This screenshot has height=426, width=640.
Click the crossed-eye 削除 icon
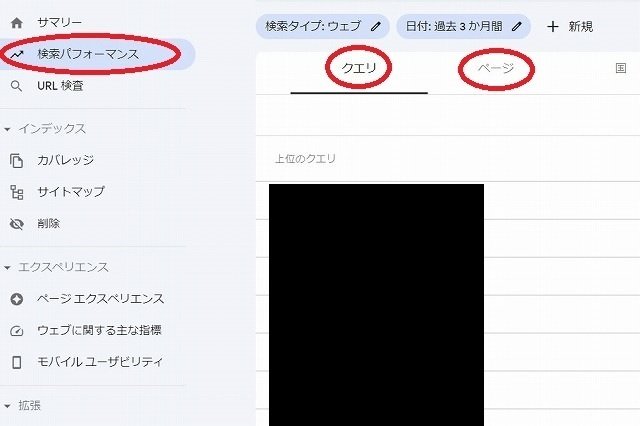tap(17, 224)
